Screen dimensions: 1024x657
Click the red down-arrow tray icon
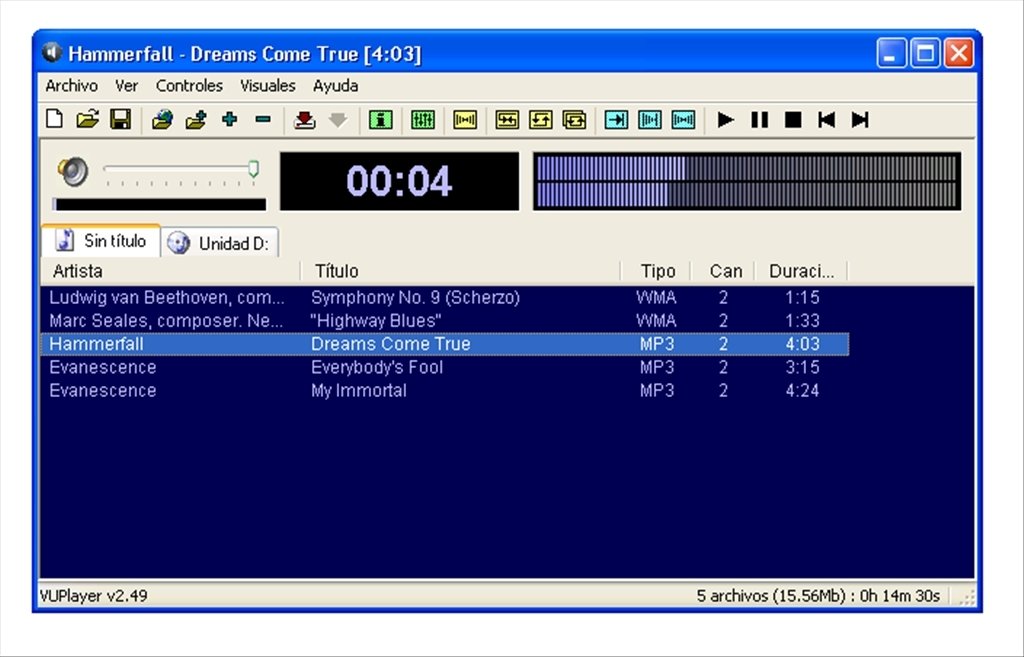(x=304, y=120)
